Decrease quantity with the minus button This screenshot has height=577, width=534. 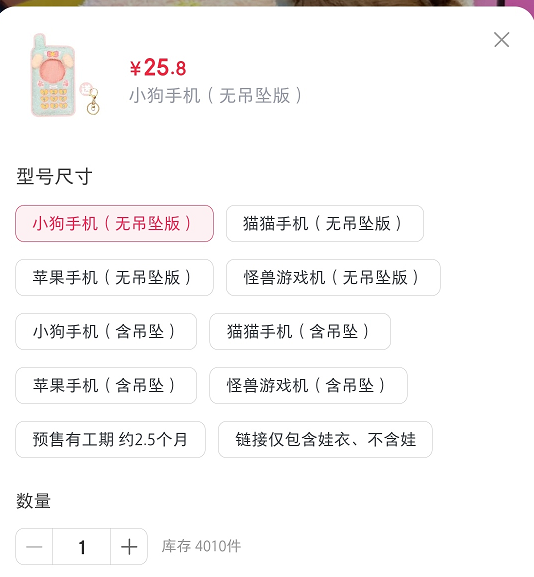(x=34, y=546)
